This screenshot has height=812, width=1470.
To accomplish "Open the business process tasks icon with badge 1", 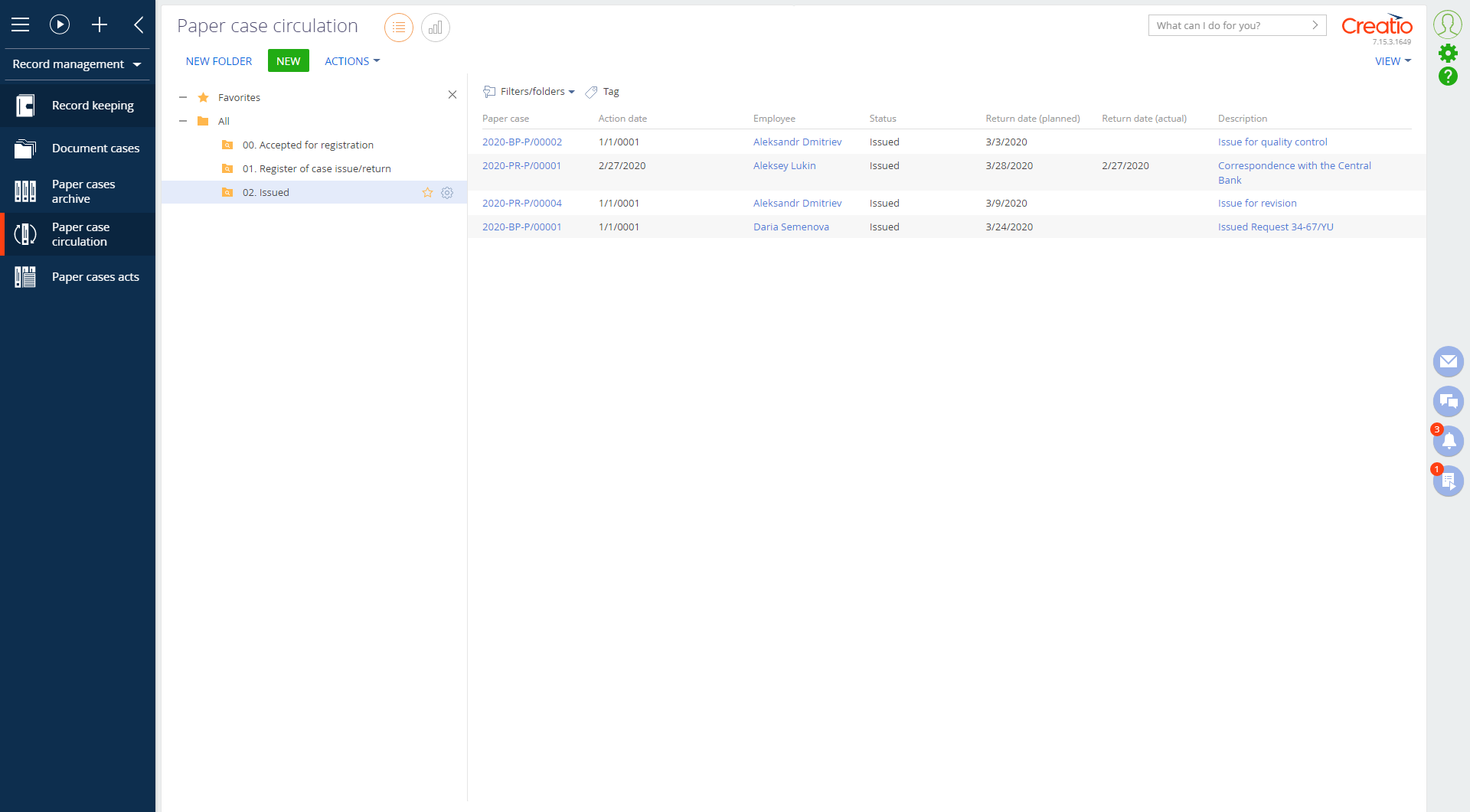I will click(1448, 481).
